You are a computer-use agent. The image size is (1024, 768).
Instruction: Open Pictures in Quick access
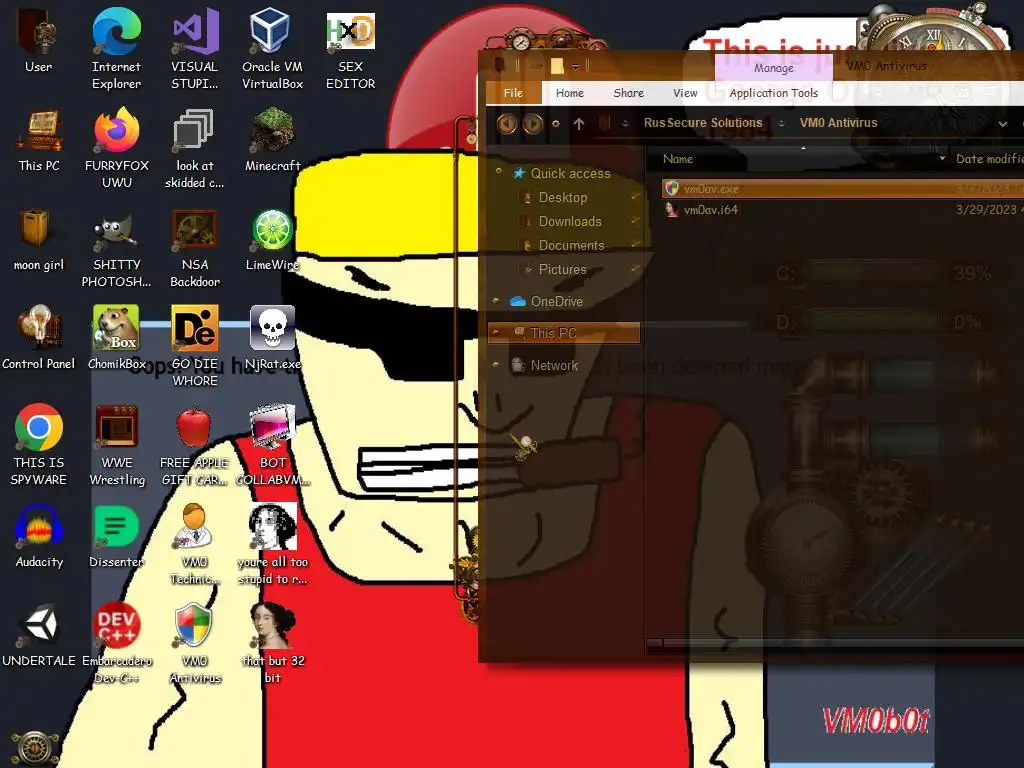[562, 270]
